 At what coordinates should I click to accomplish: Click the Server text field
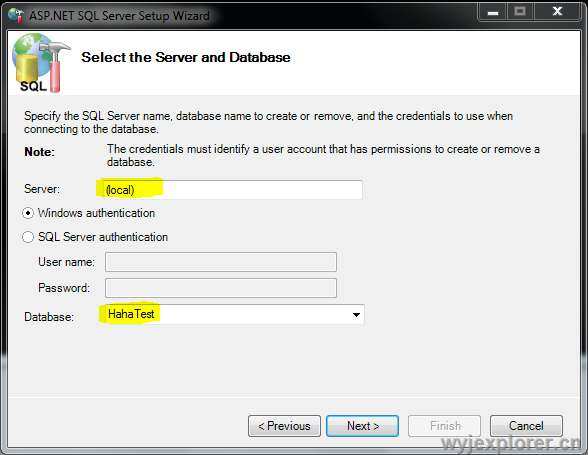(233, 190)
